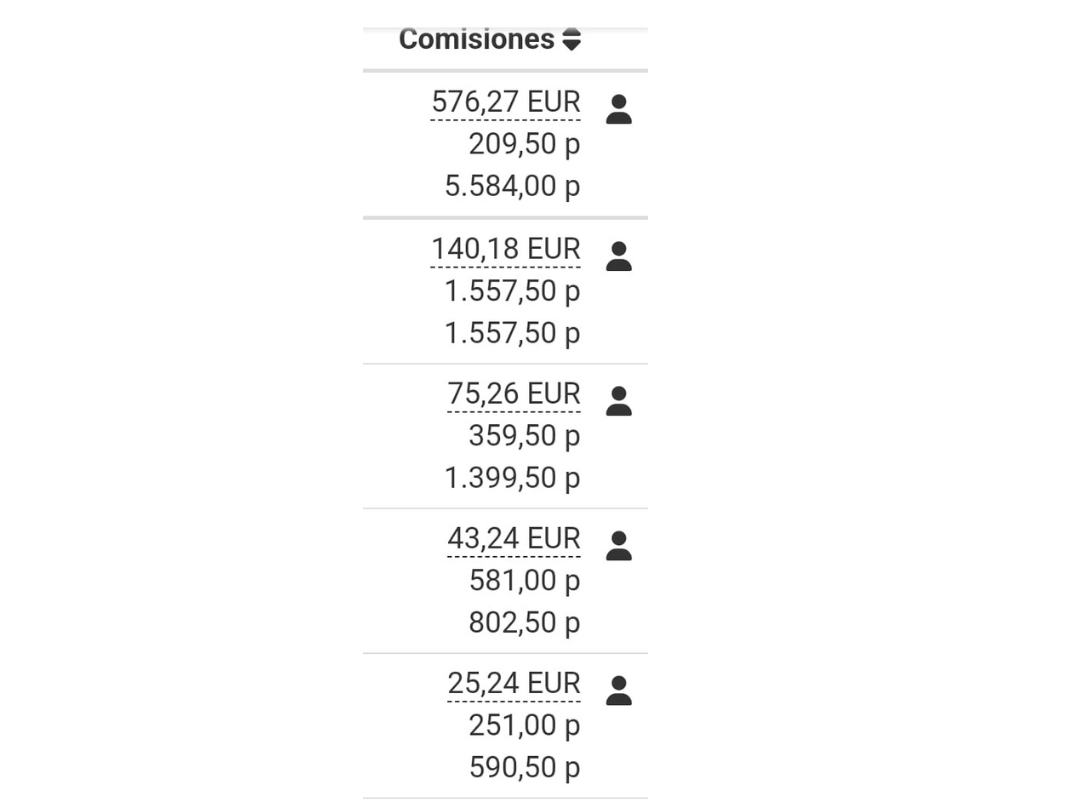Click the person icon next to 75,26 EUR

click(x=620, y=400)
